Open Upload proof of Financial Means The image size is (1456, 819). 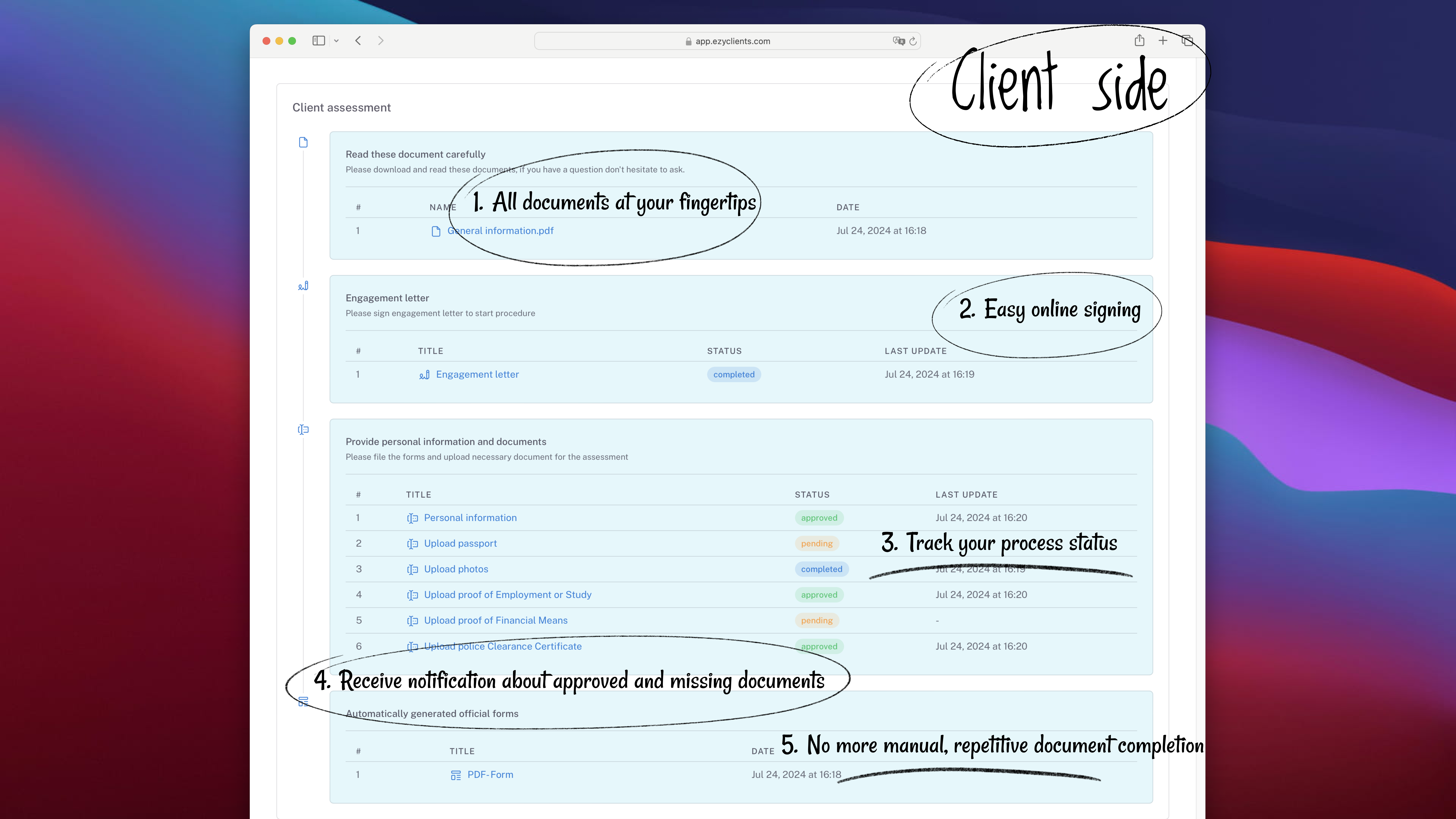496,621
